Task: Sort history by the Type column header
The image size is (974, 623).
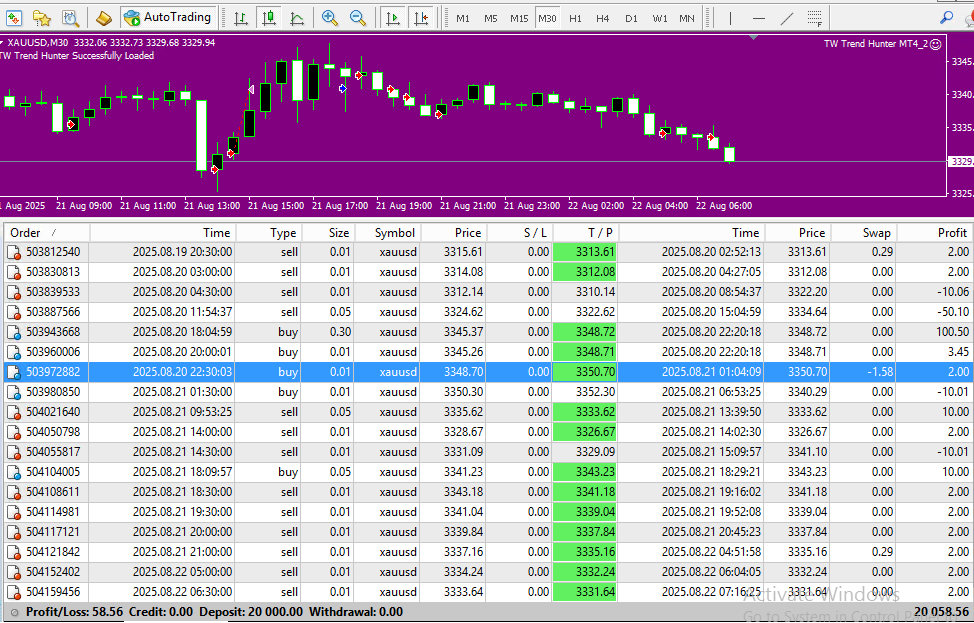Action: pyautogui.click(x=269, y=233)
